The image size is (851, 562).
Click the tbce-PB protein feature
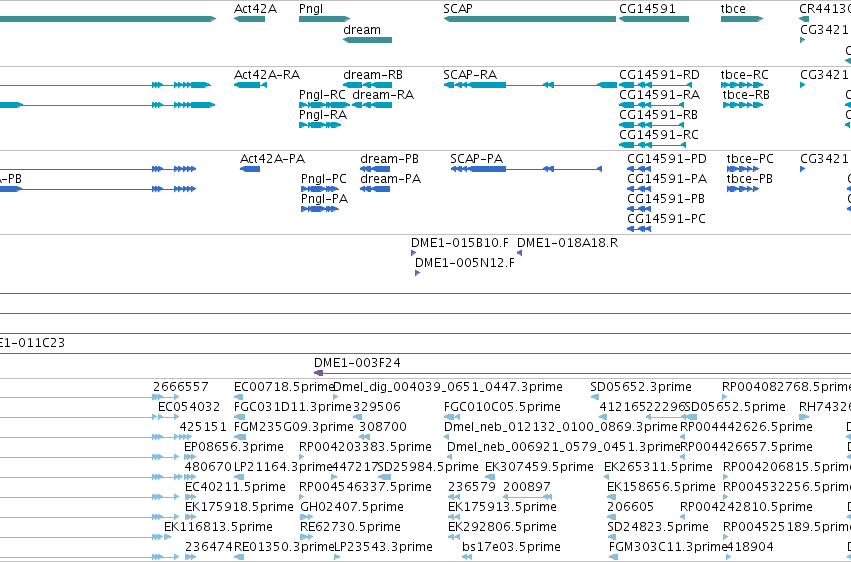743,189
